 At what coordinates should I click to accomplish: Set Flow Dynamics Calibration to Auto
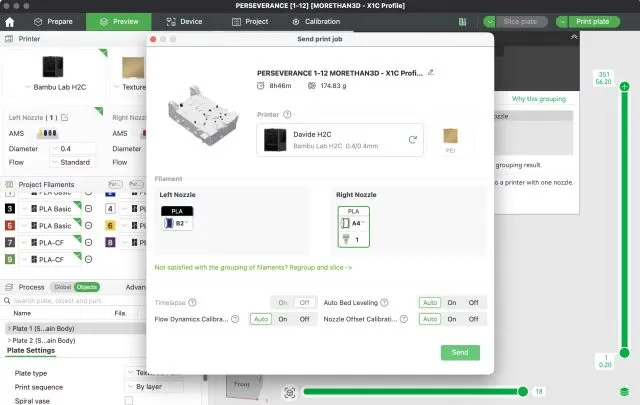259,319
